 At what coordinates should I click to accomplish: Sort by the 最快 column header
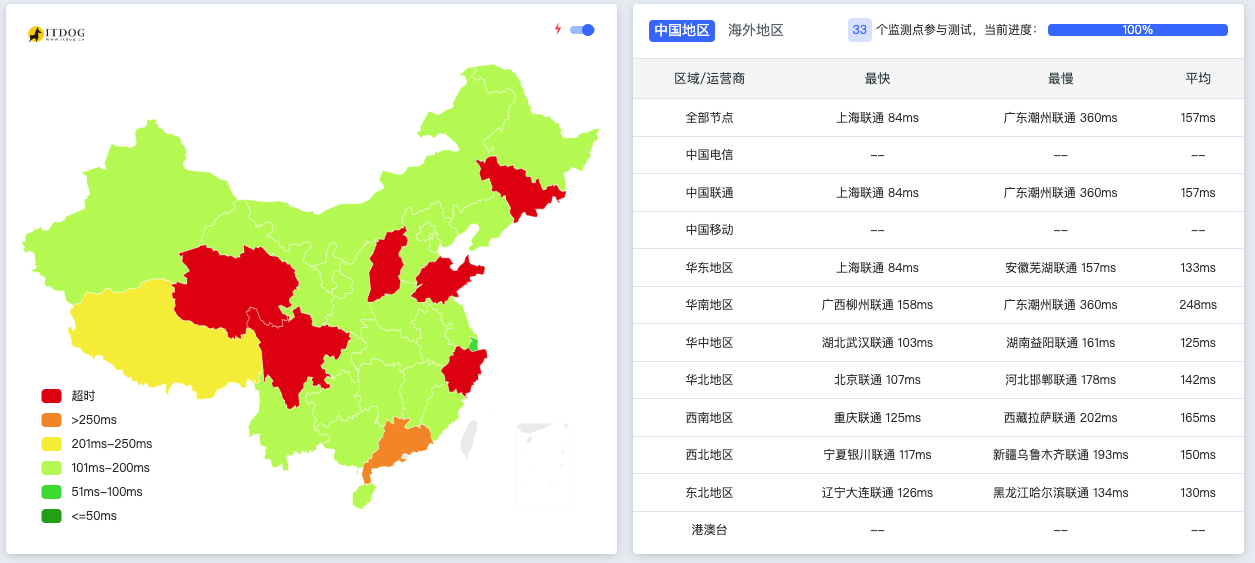(877, 78)
